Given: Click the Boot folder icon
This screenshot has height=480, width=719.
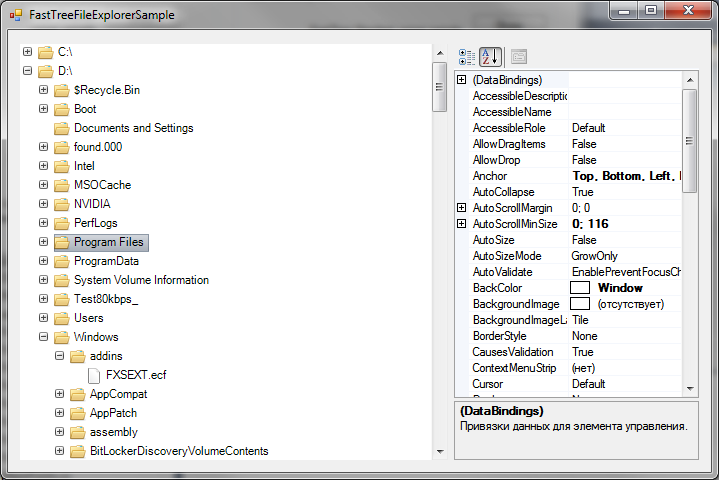Looking at the screenshot, I should (61, 109).
